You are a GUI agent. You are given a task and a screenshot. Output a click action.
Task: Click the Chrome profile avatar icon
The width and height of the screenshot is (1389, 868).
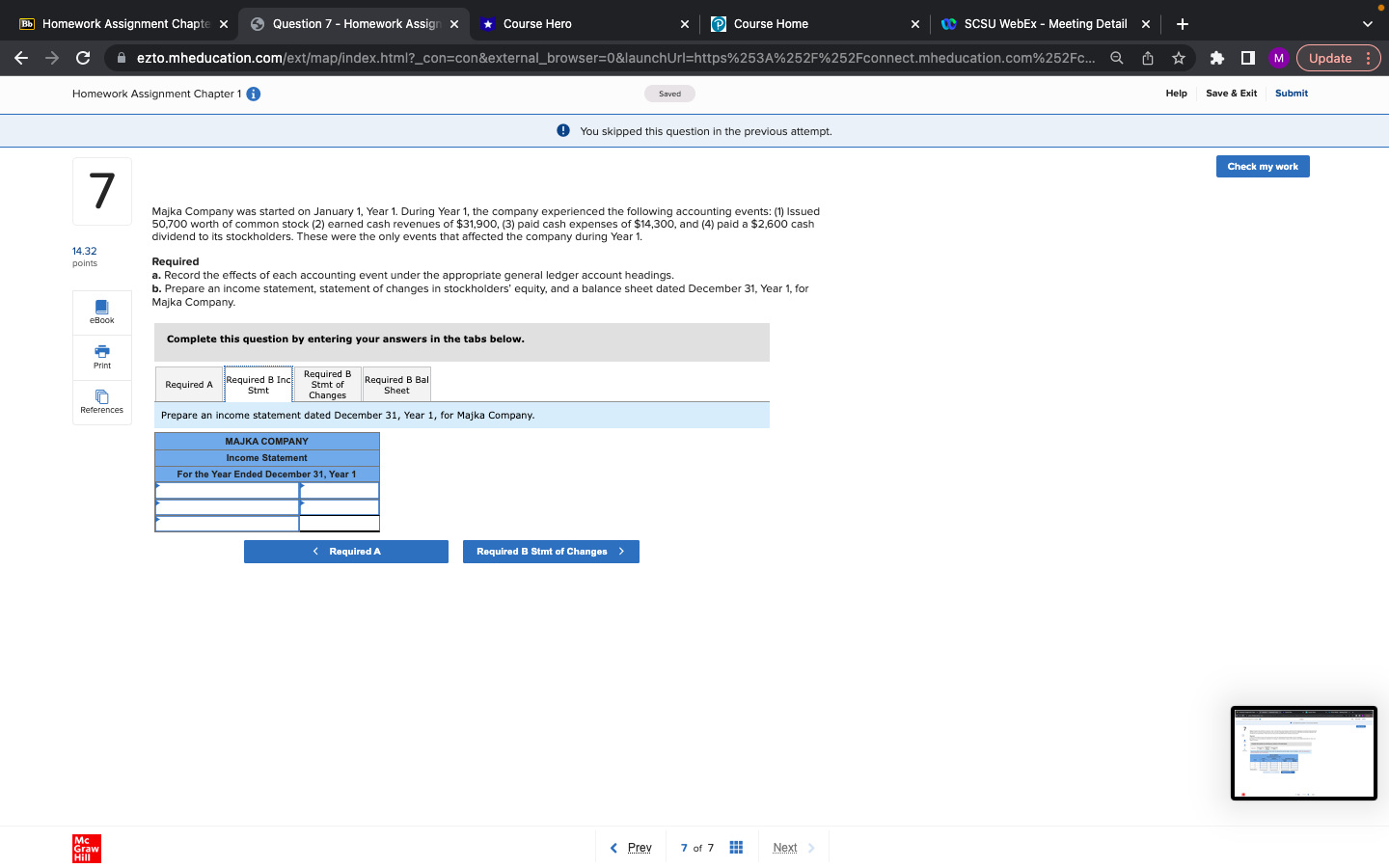click(1278, 58)
